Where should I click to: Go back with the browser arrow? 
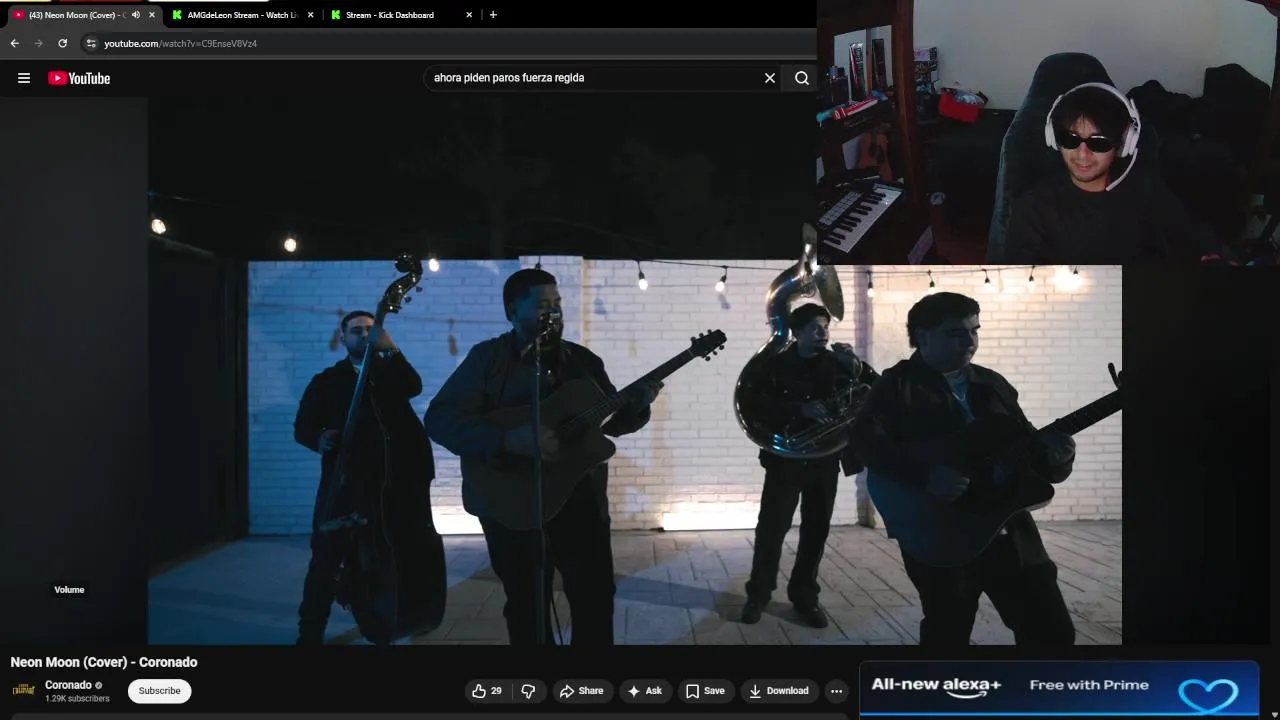pyautogui.click(x=14, y=43)
